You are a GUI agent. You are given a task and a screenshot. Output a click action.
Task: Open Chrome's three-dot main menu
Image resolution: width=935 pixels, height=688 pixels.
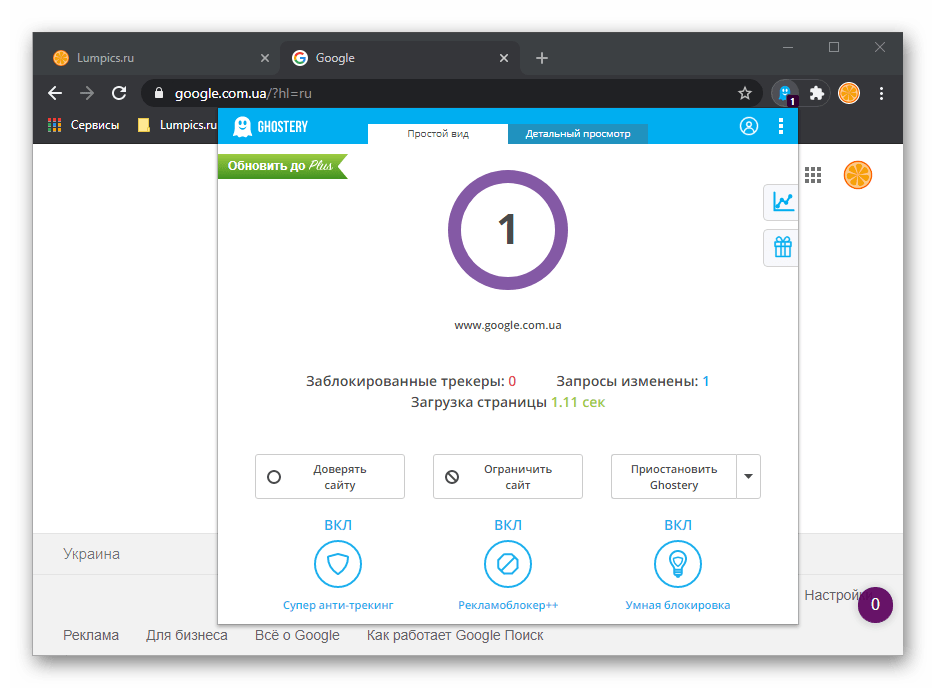click(881, 93)
